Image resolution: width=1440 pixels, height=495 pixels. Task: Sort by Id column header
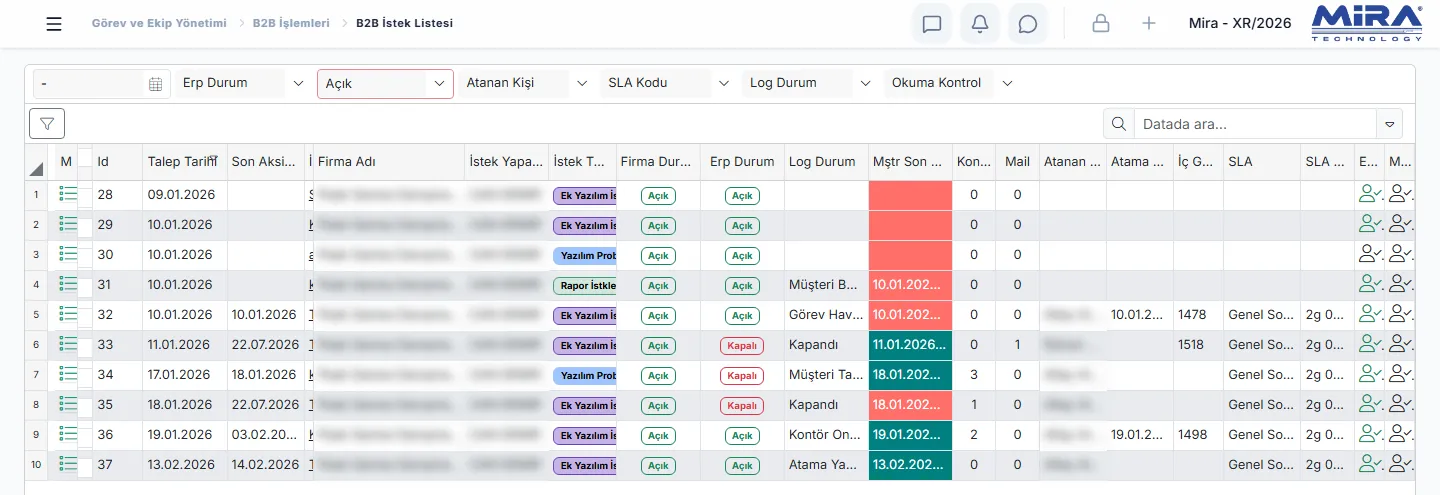[x=117, y=162]
